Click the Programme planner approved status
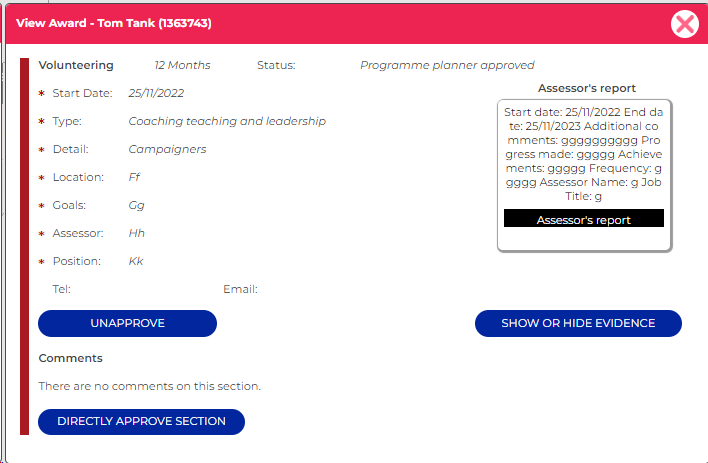Viewport: 708px width, 463px height. pos(447,65)
